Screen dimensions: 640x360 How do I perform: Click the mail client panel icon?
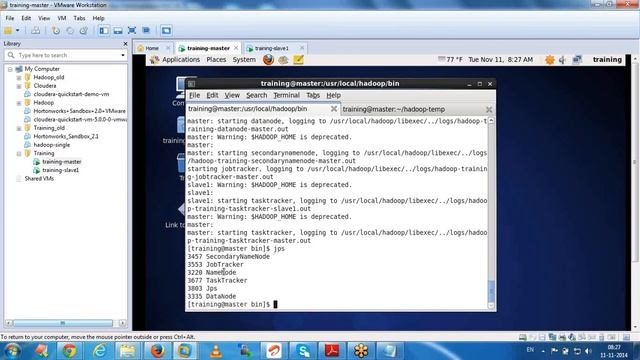point(283,60)
